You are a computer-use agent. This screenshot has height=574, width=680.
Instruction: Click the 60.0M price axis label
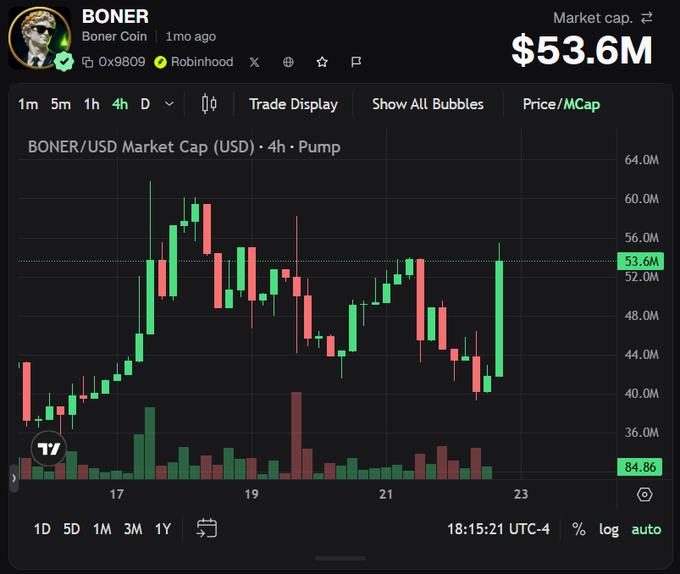(641, 199)
